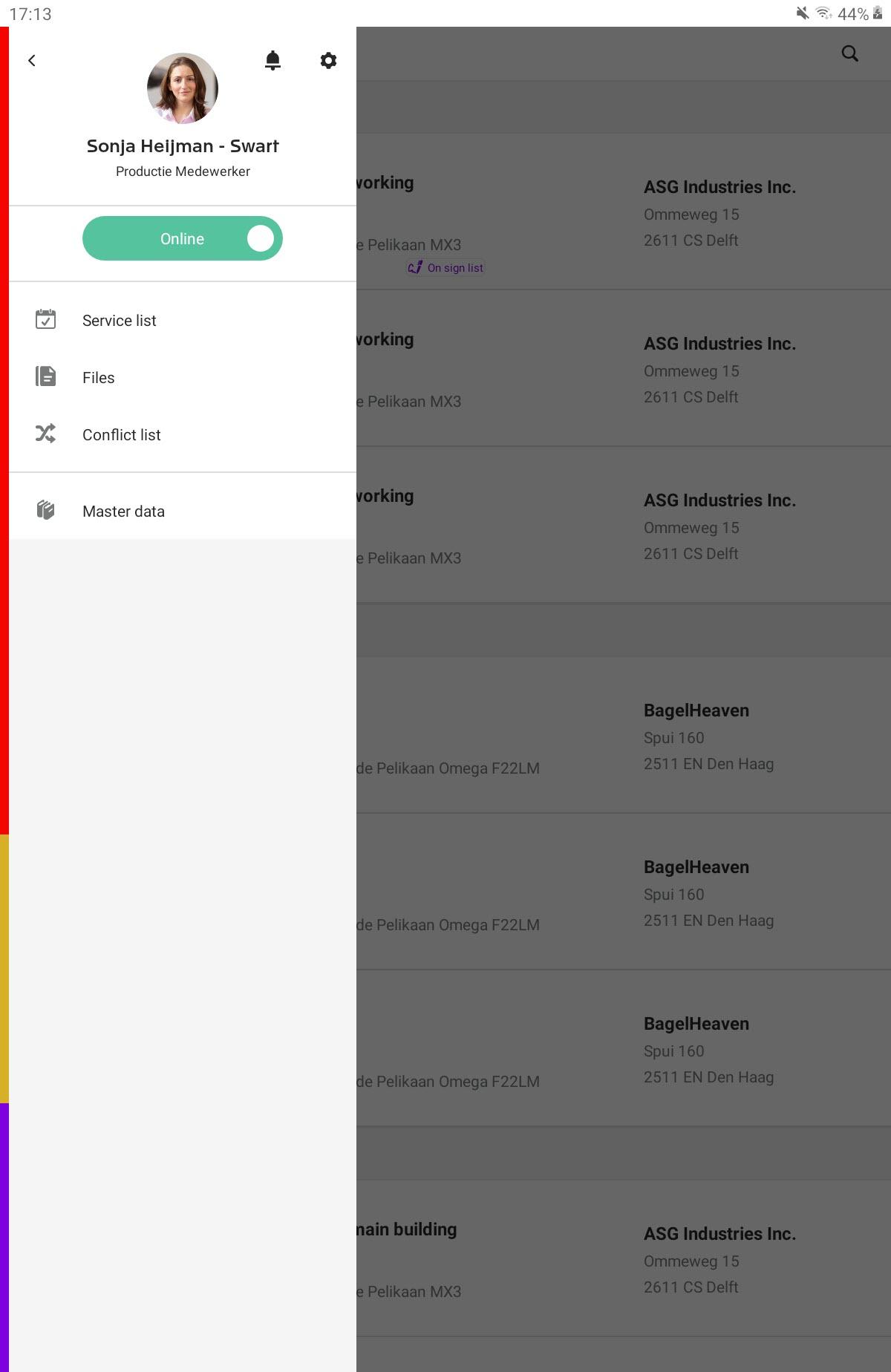
Task: Click the 17:13 clock in status bar
Action: click(x=30, y=14)
